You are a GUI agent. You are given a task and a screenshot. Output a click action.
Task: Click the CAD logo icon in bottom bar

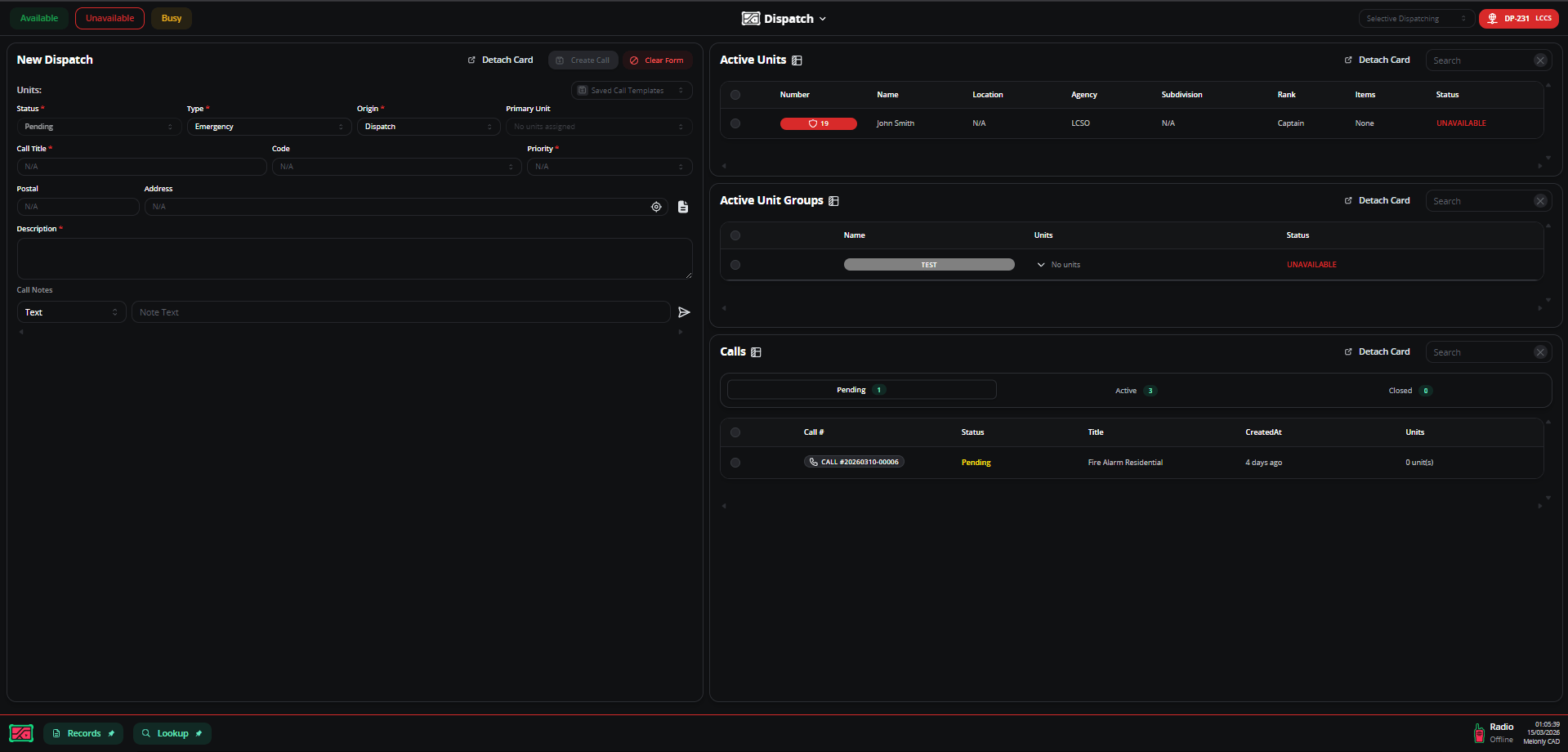coord(21,733)
